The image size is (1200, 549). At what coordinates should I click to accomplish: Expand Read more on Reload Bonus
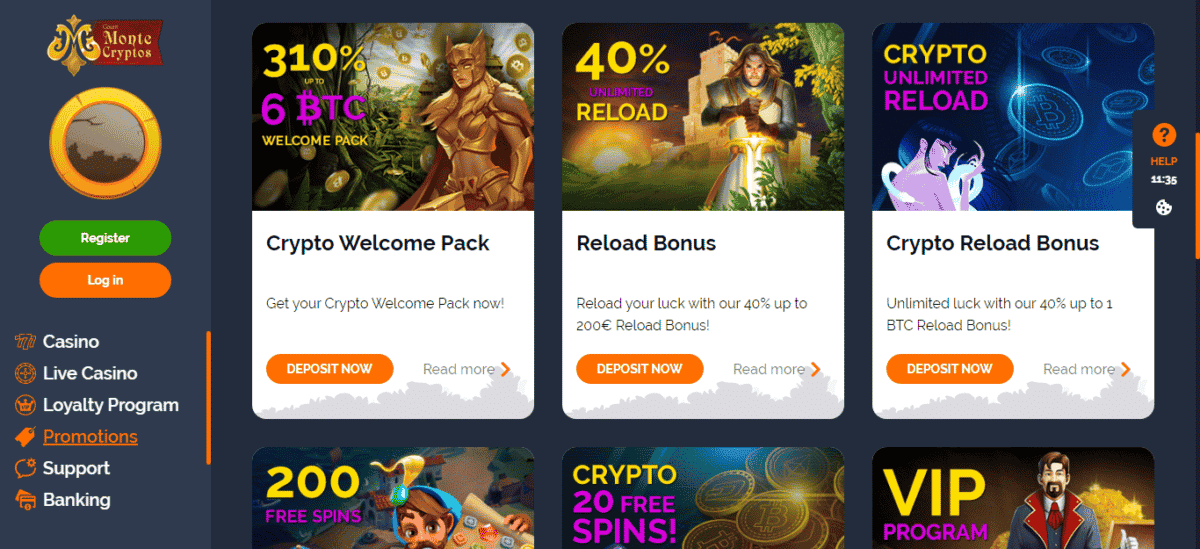click(x=777, y=369)
